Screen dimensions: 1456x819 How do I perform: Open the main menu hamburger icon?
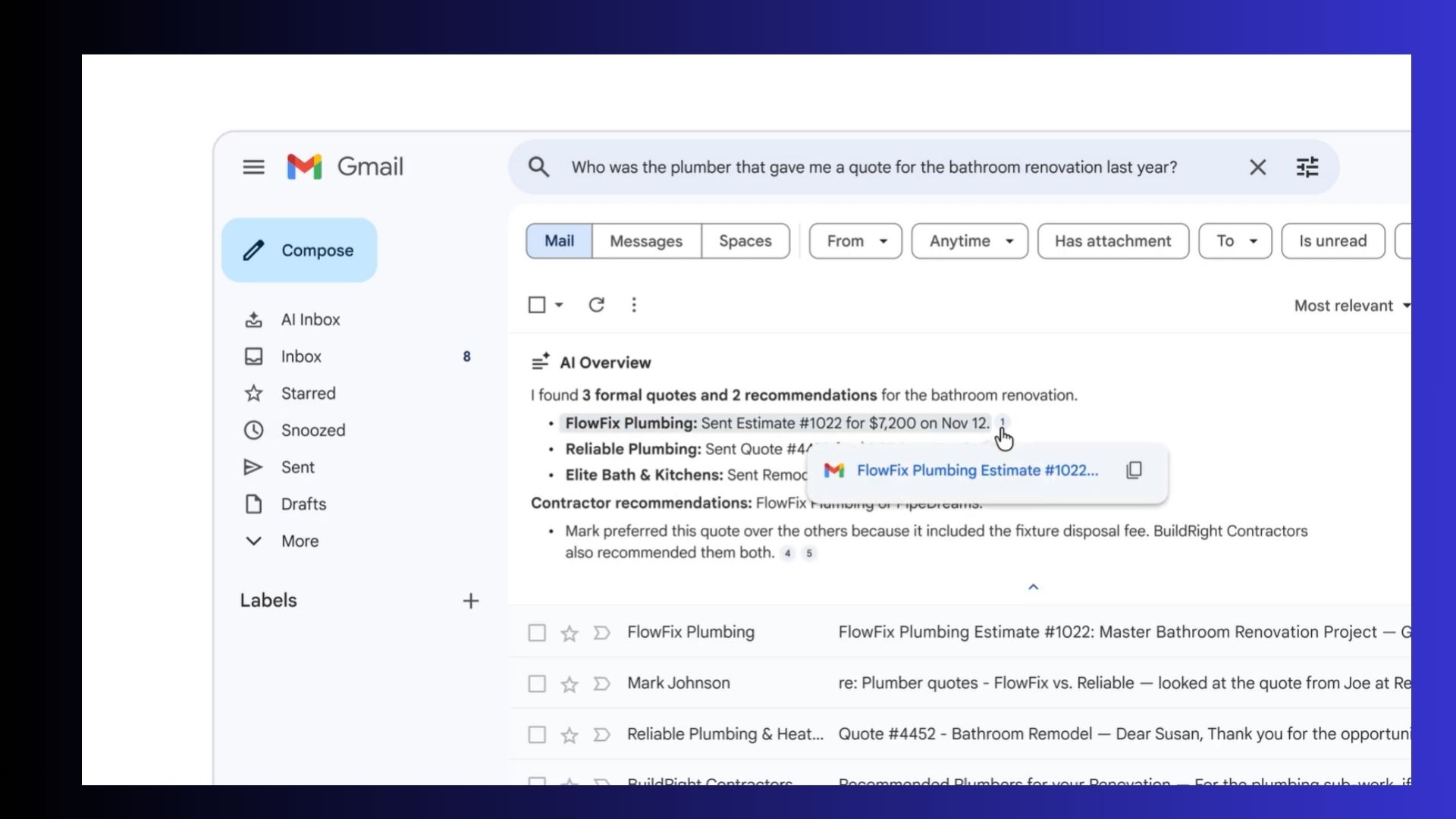(253, 167)
